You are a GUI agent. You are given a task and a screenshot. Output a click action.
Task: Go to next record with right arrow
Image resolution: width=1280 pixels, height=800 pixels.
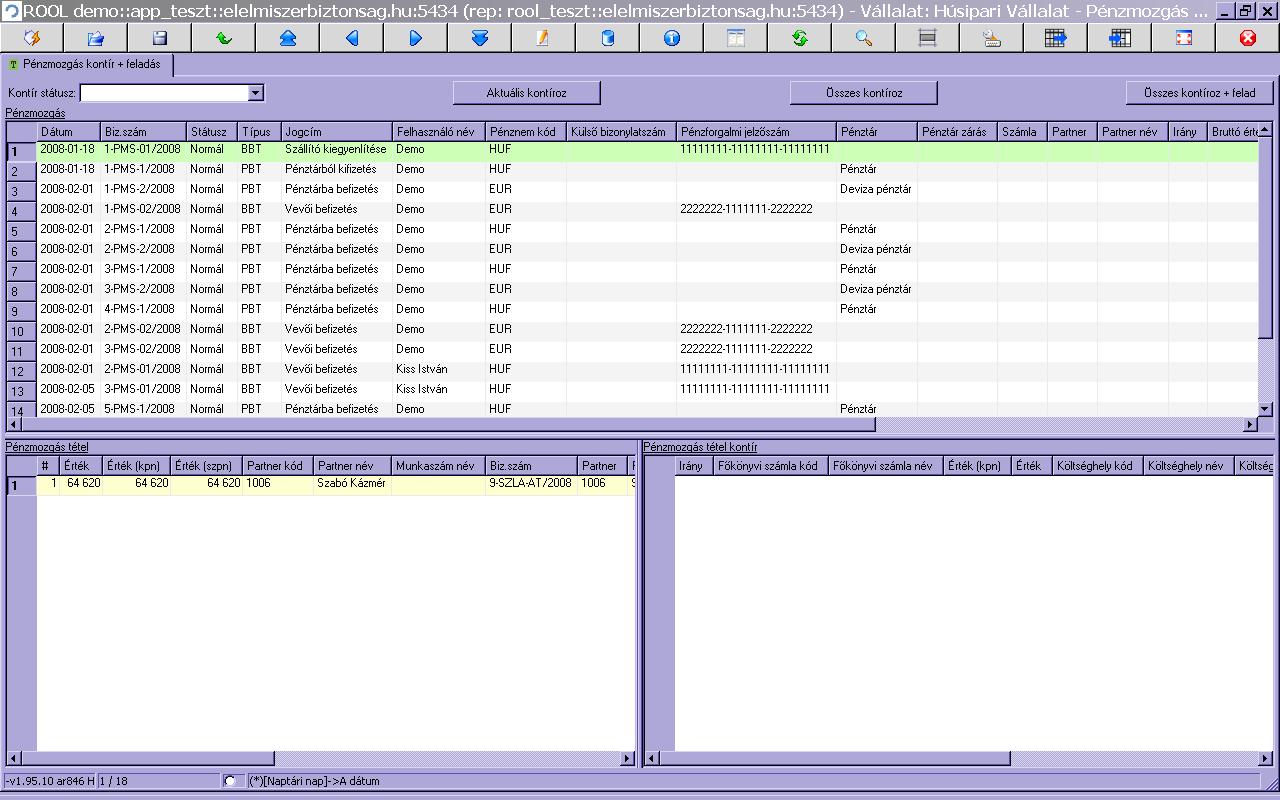tap(416, 38)
